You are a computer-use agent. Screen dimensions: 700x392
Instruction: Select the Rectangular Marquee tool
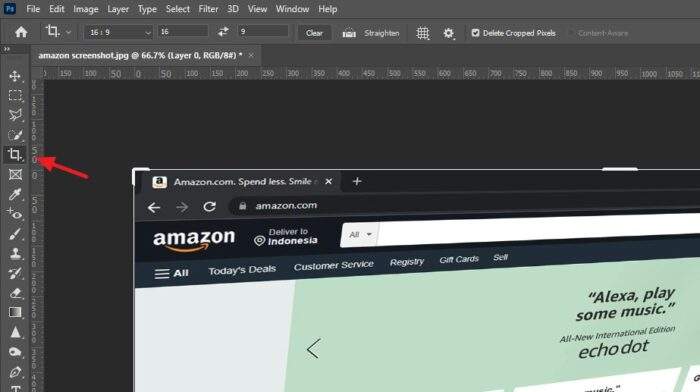(15, 96)
